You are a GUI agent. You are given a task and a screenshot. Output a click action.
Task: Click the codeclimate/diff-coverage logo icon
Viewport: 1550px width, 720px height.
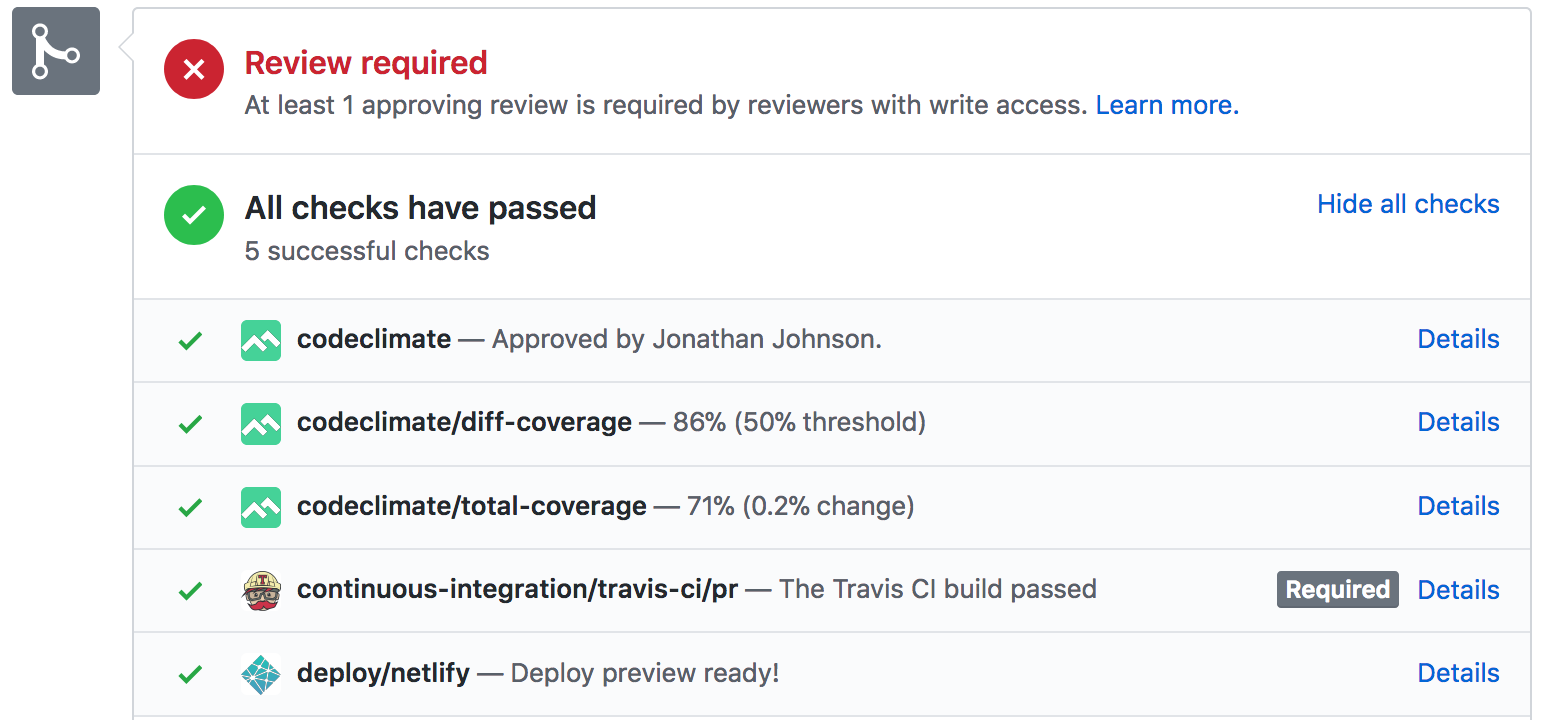(x=260, y=423)
